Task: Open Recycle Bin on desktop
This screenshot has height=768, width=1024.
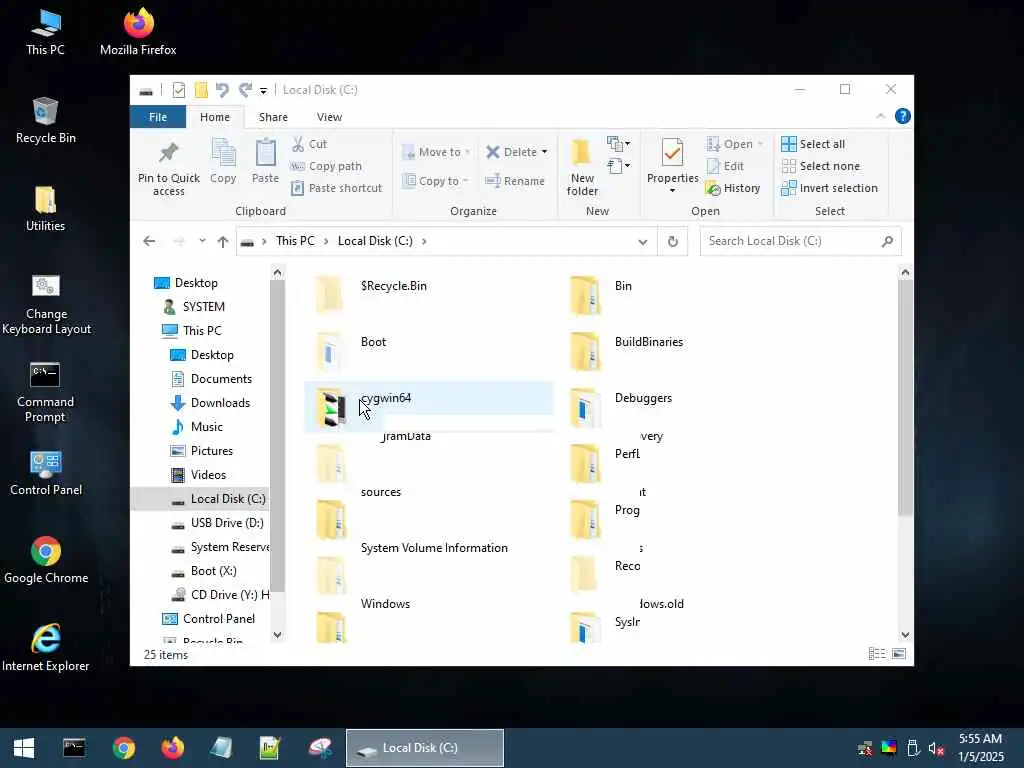Action: [x=46, y=120]
